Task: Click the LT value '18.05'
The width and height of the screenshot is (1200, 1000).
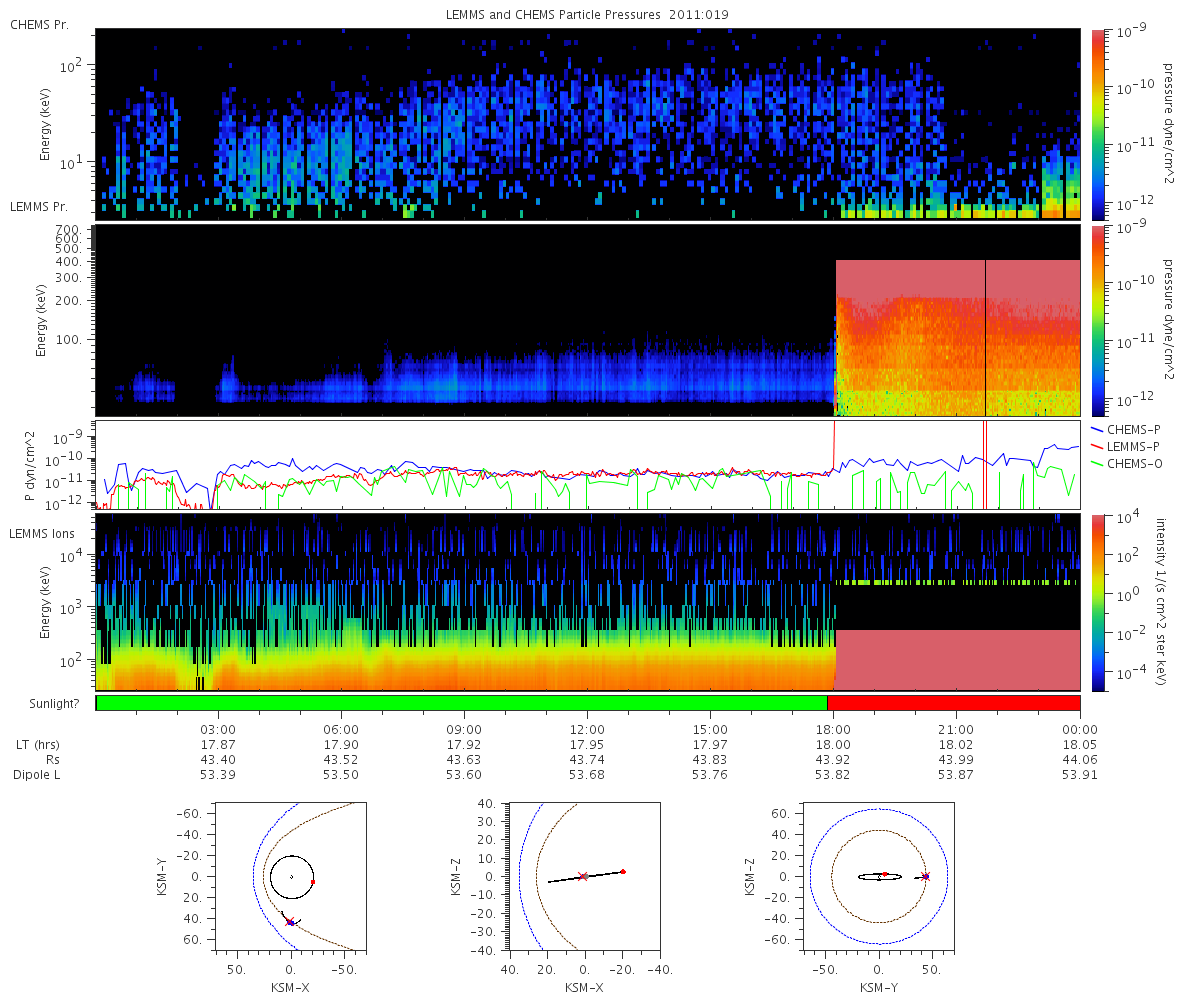Action: click(x=1080, y=745)
